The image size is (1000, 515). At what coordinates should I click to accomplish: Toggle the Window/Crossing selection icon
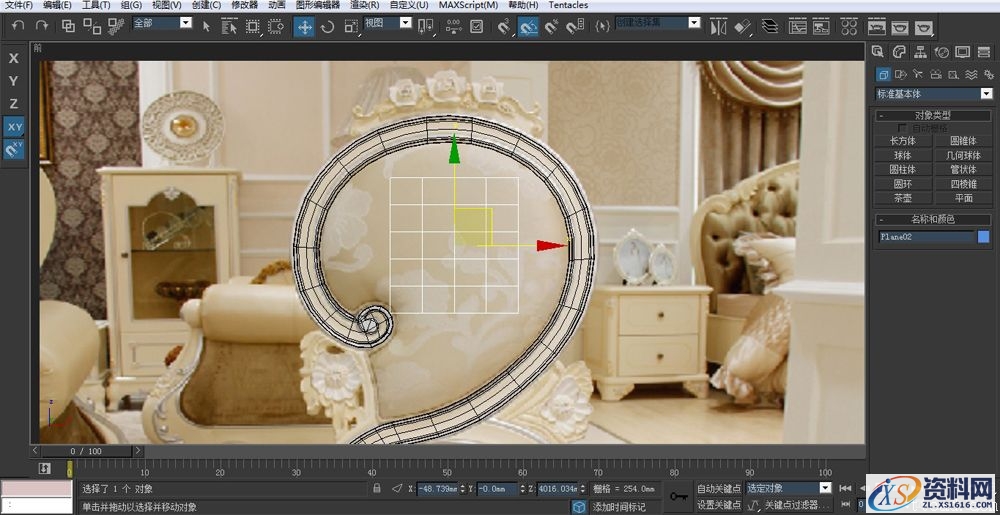[x=276, y=26]
